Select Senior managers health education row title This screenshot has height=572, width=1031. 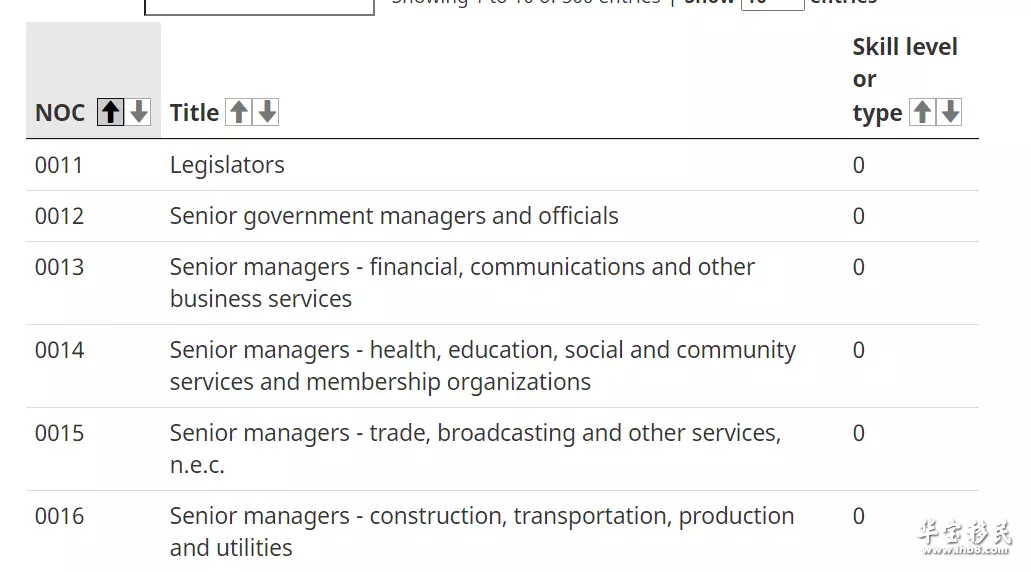coord(483,366)
